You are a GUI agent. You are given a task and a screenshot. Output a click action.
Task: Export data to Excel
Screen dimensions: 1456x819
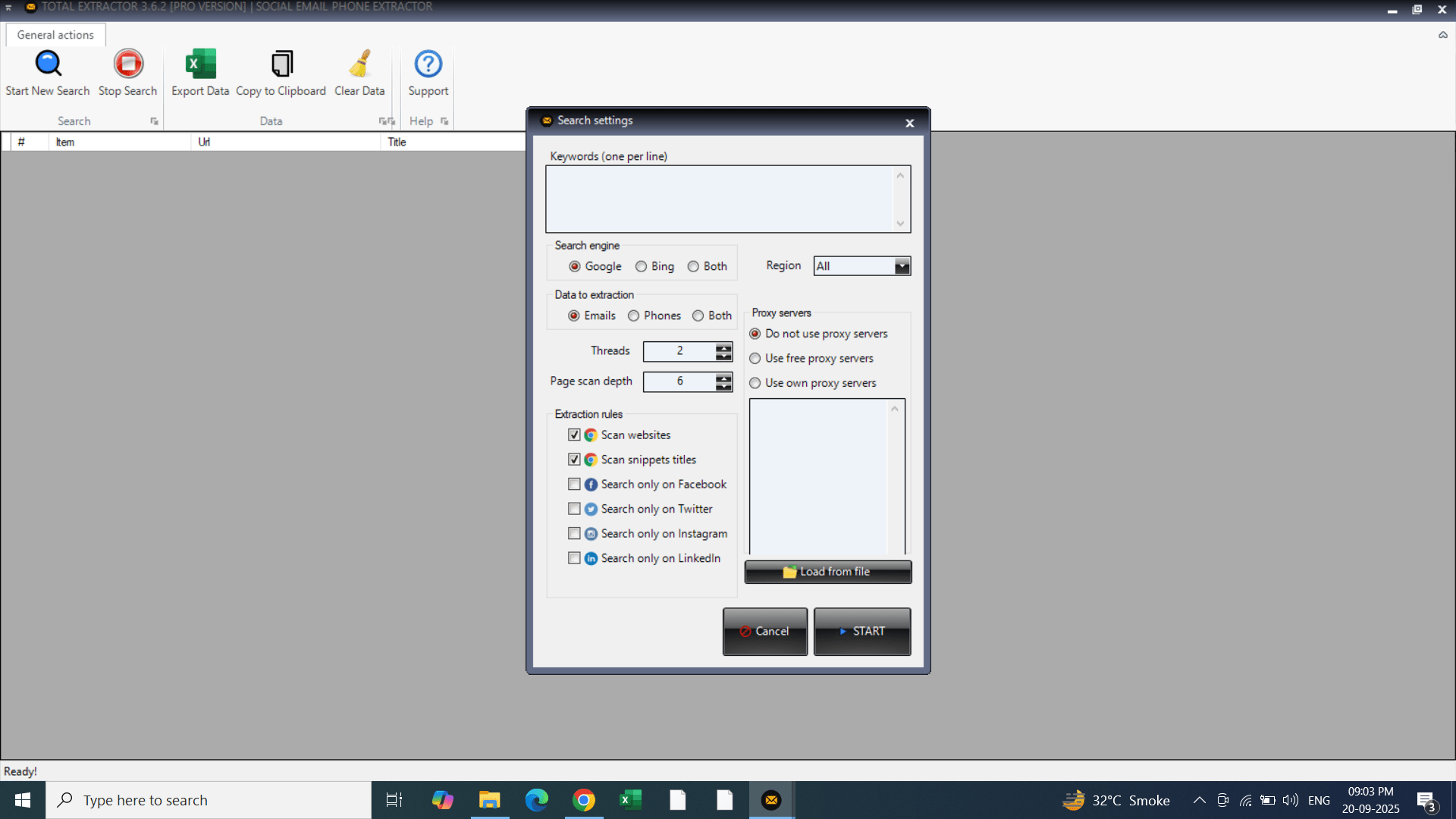point(199,72)
